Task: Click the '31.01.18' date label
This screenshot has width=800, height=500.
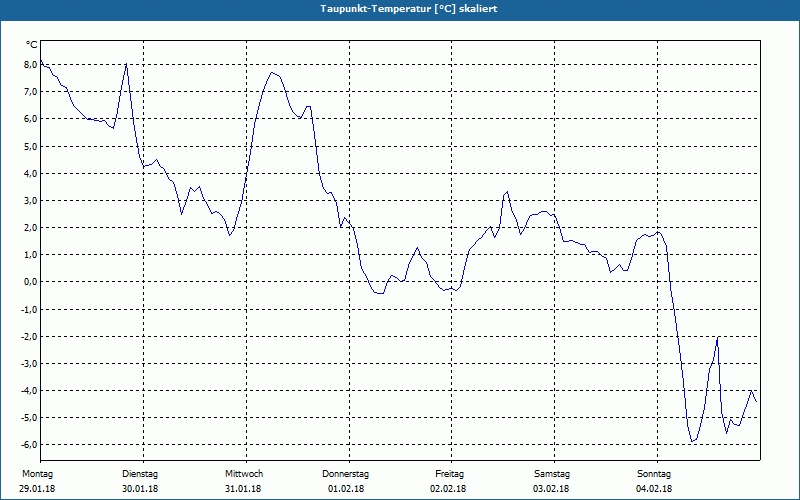Action: point(243,489)
